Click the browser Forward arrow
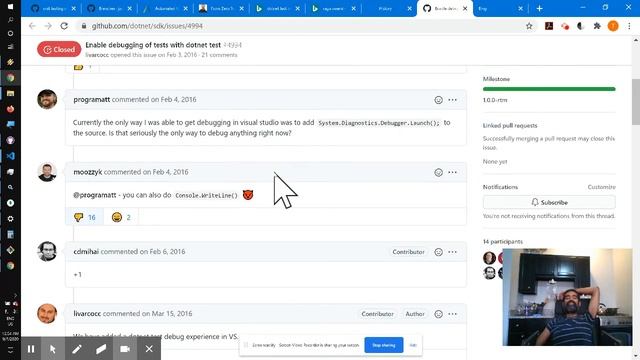 tap(48, 26)
